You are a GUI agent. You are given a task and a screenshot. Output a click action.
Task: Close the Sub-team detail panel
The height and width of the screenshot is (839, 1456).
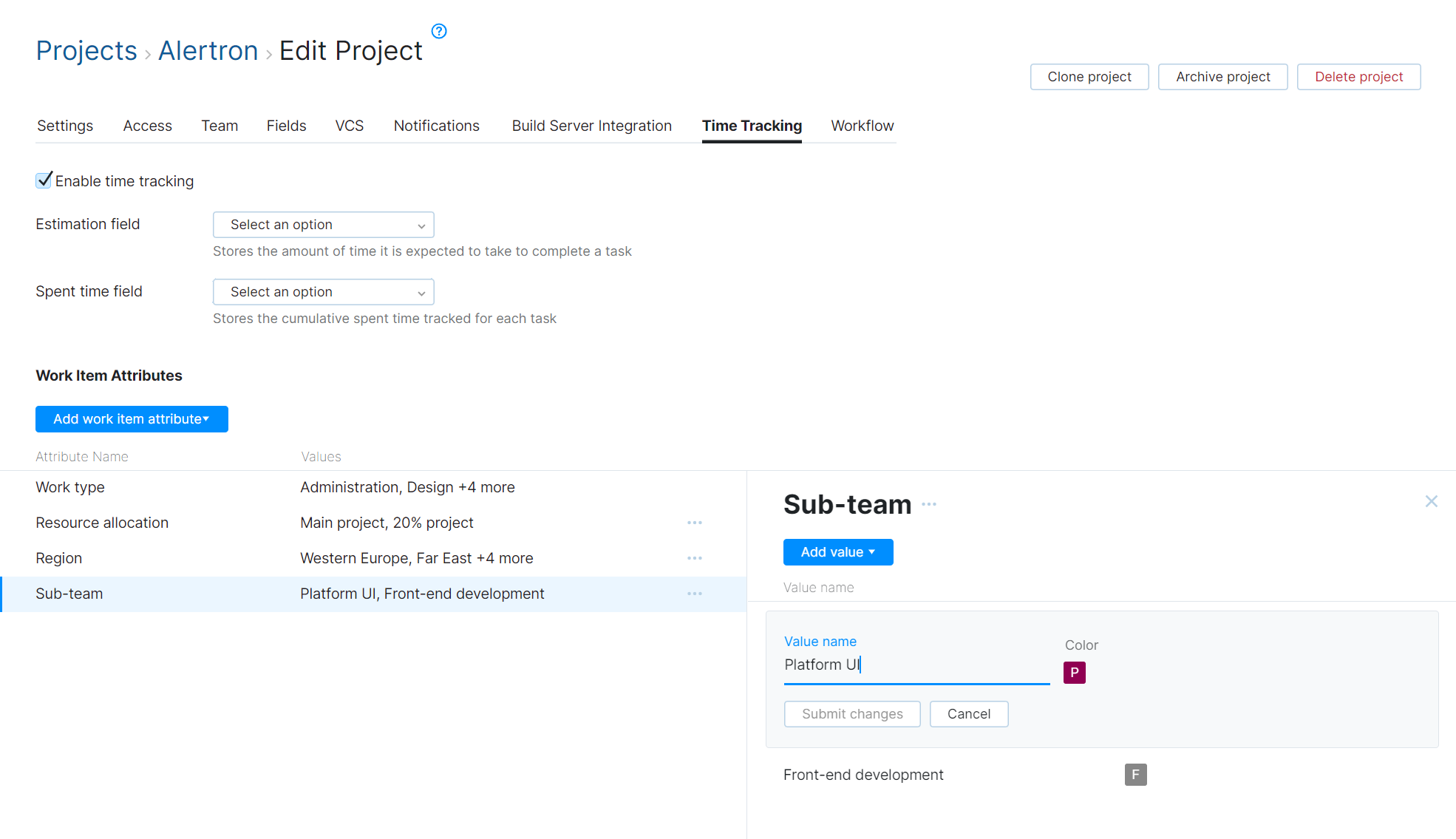1431,501
